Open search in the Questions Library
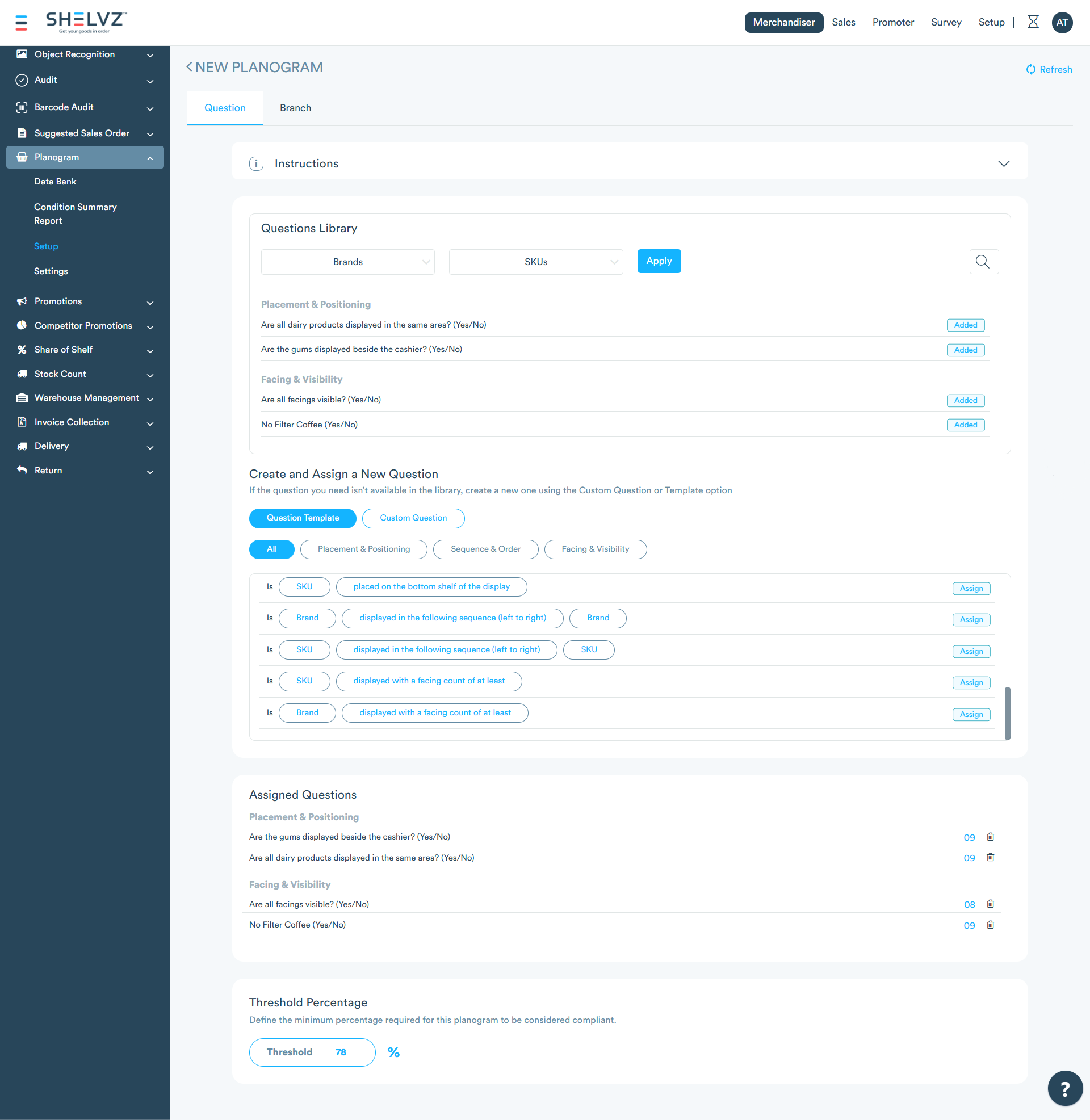The height and width of the screenshot is (1120, 1090). click(x=983, y=262)
